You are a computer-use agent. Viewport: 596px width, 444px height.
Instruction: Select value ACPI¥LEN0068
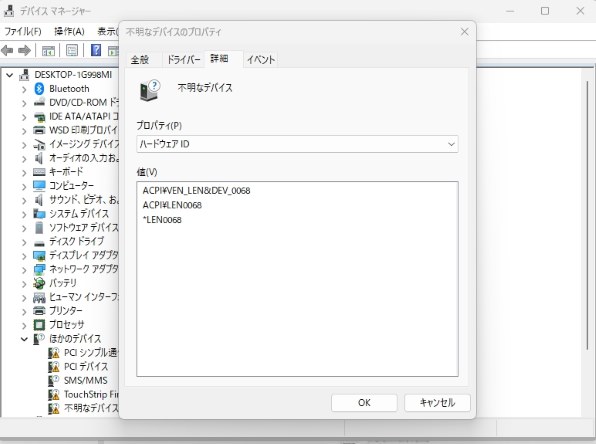click(172, 205)
